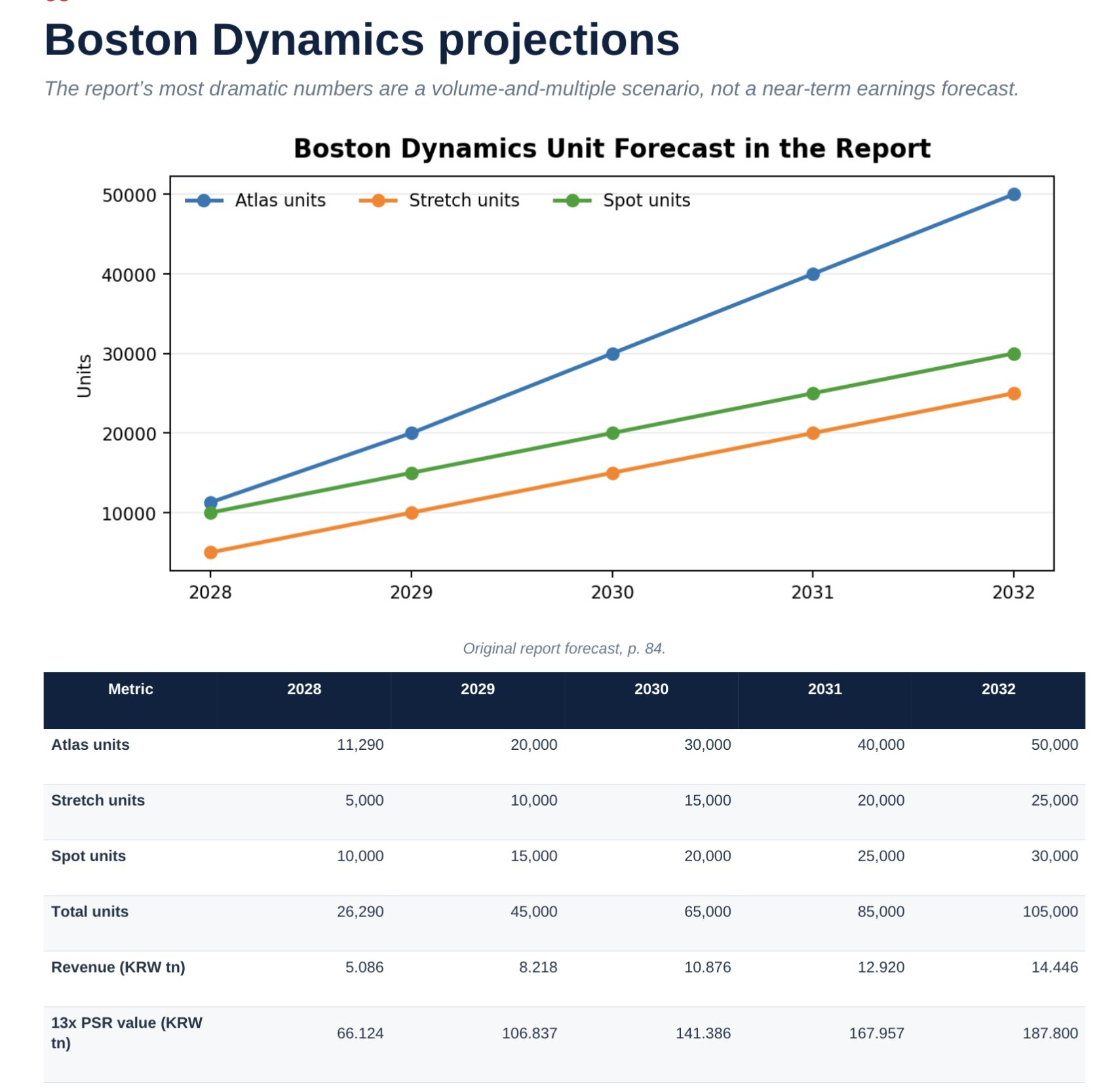Click the "Total units" row label
Image resolution: width=1120 pixels, height=1090 pixels.
tap(90, 912)
